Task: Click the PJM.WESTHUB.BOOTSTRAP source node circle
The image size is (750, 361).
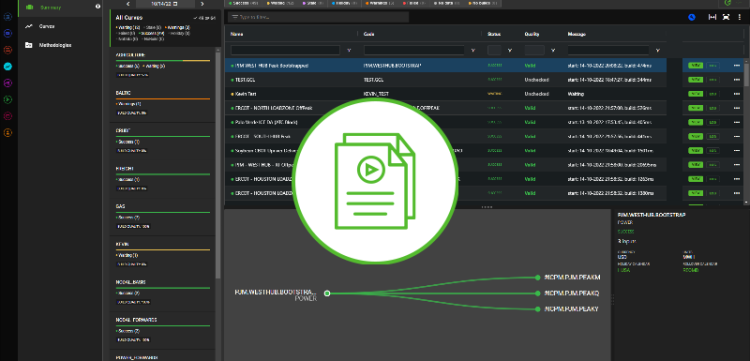Action: click(x=327, y=293)
